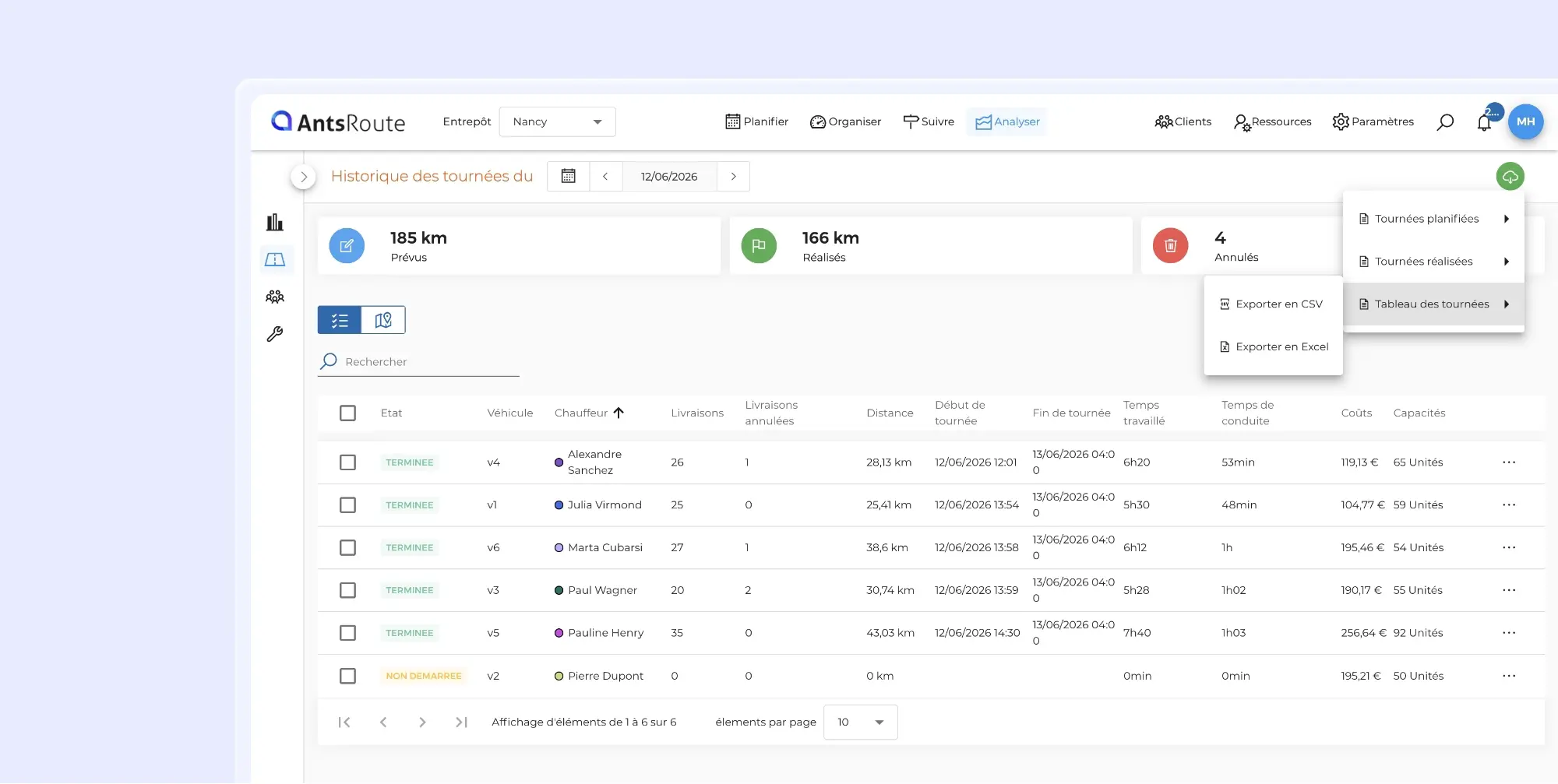Click the green cloud download icon
1558x784 pixels.
(x=1510, y=176)
